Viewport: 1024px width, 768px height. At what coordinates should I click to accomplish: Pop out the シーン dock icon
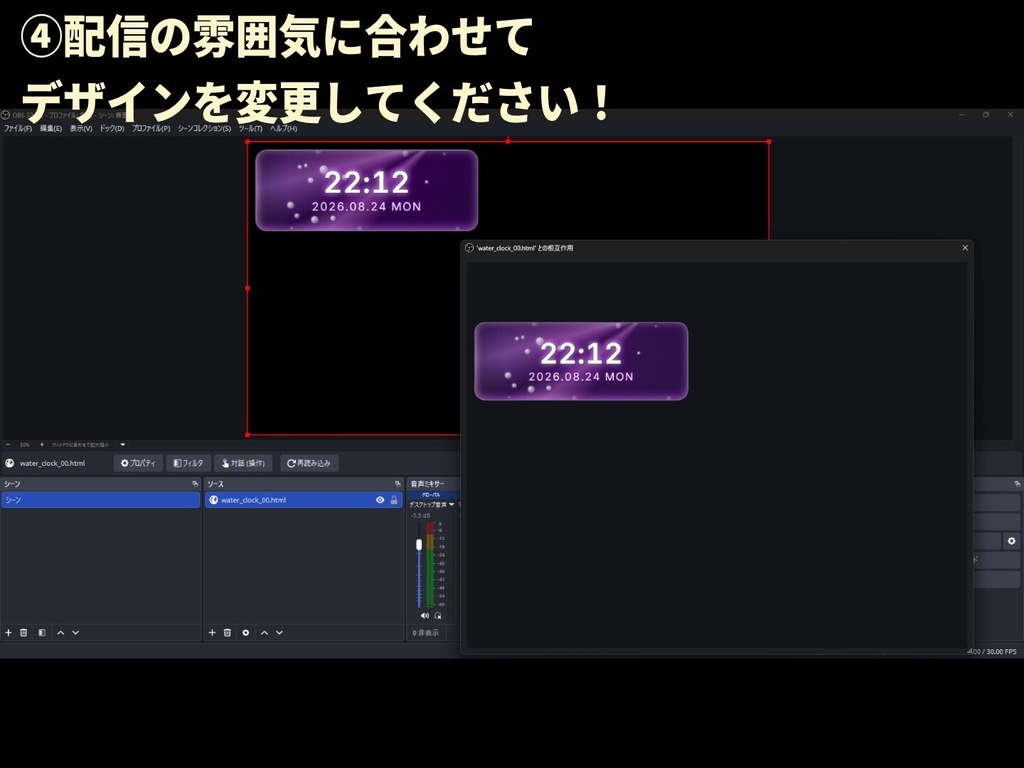coord(195,484)
